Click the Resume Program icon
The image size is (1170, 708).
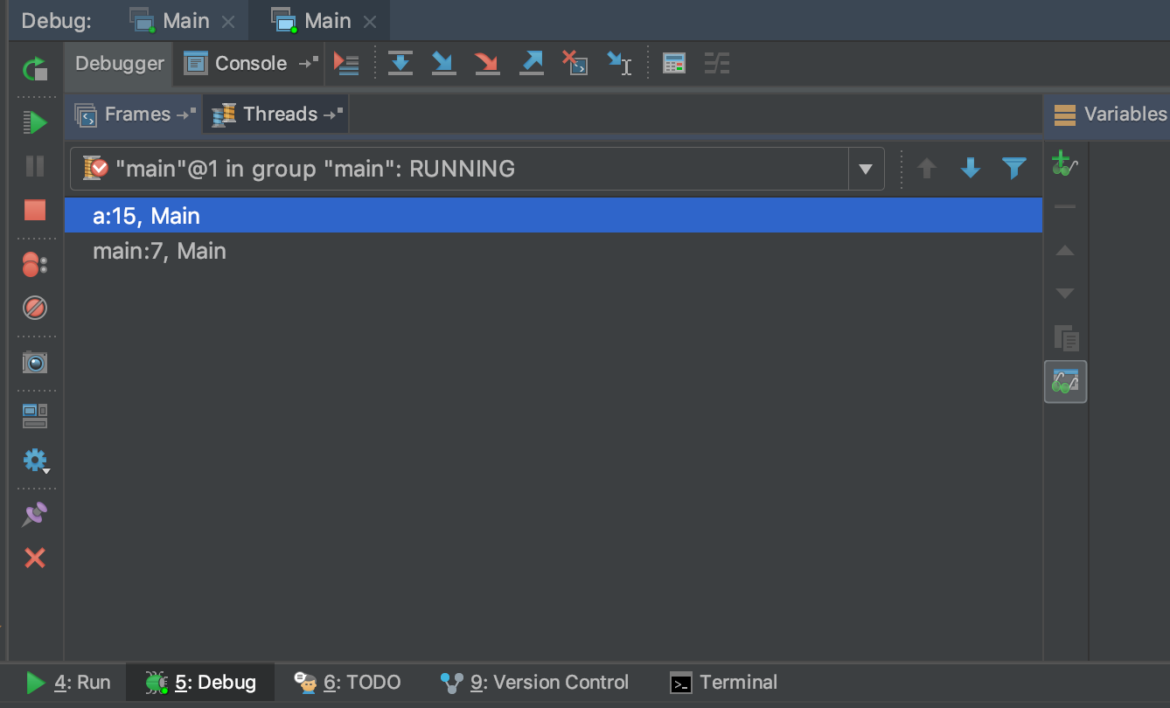click(x=36, y=122)
